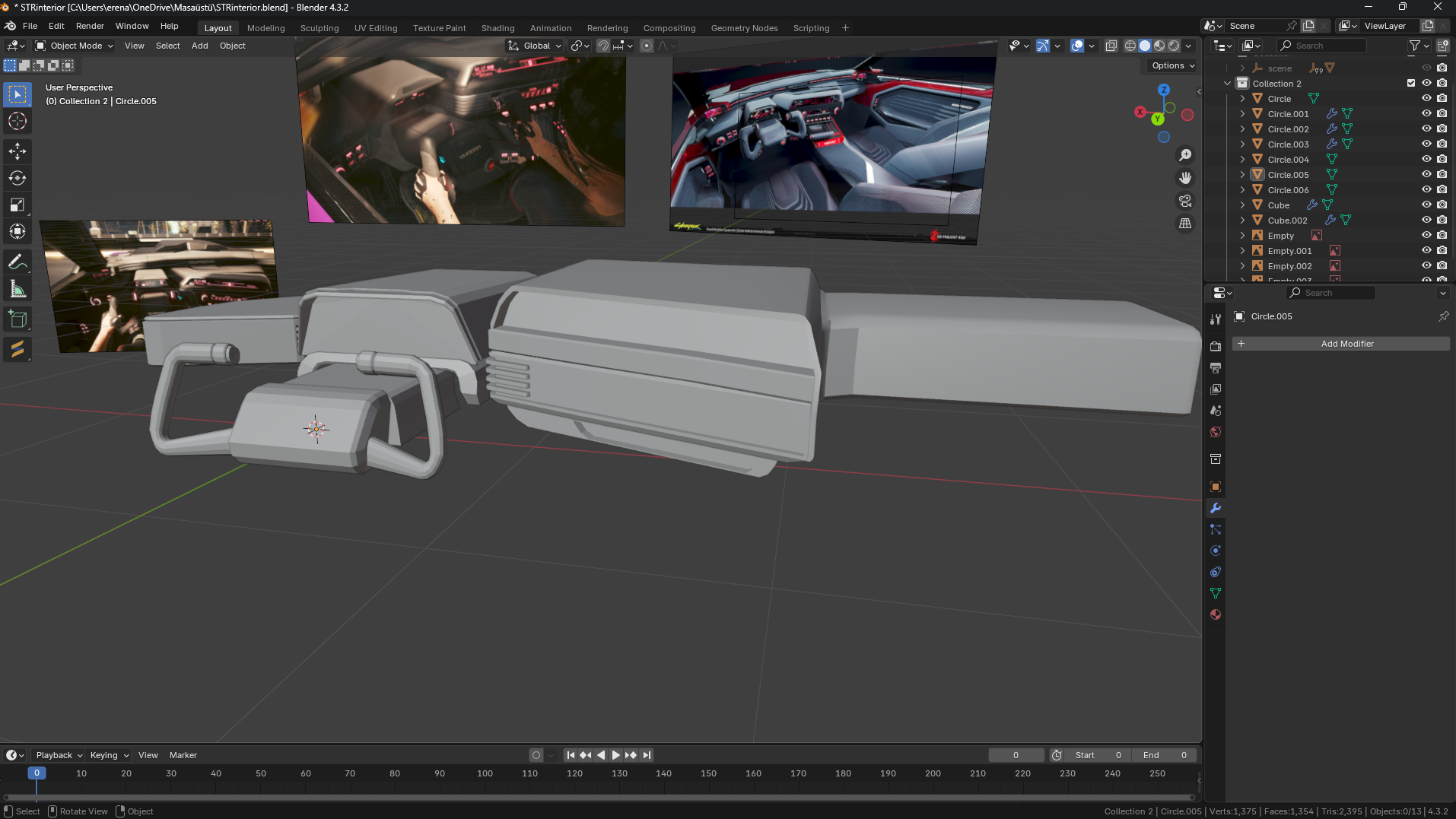Select the Scale tool
This screenshot has height=819, width=1456.
(17, 205)
